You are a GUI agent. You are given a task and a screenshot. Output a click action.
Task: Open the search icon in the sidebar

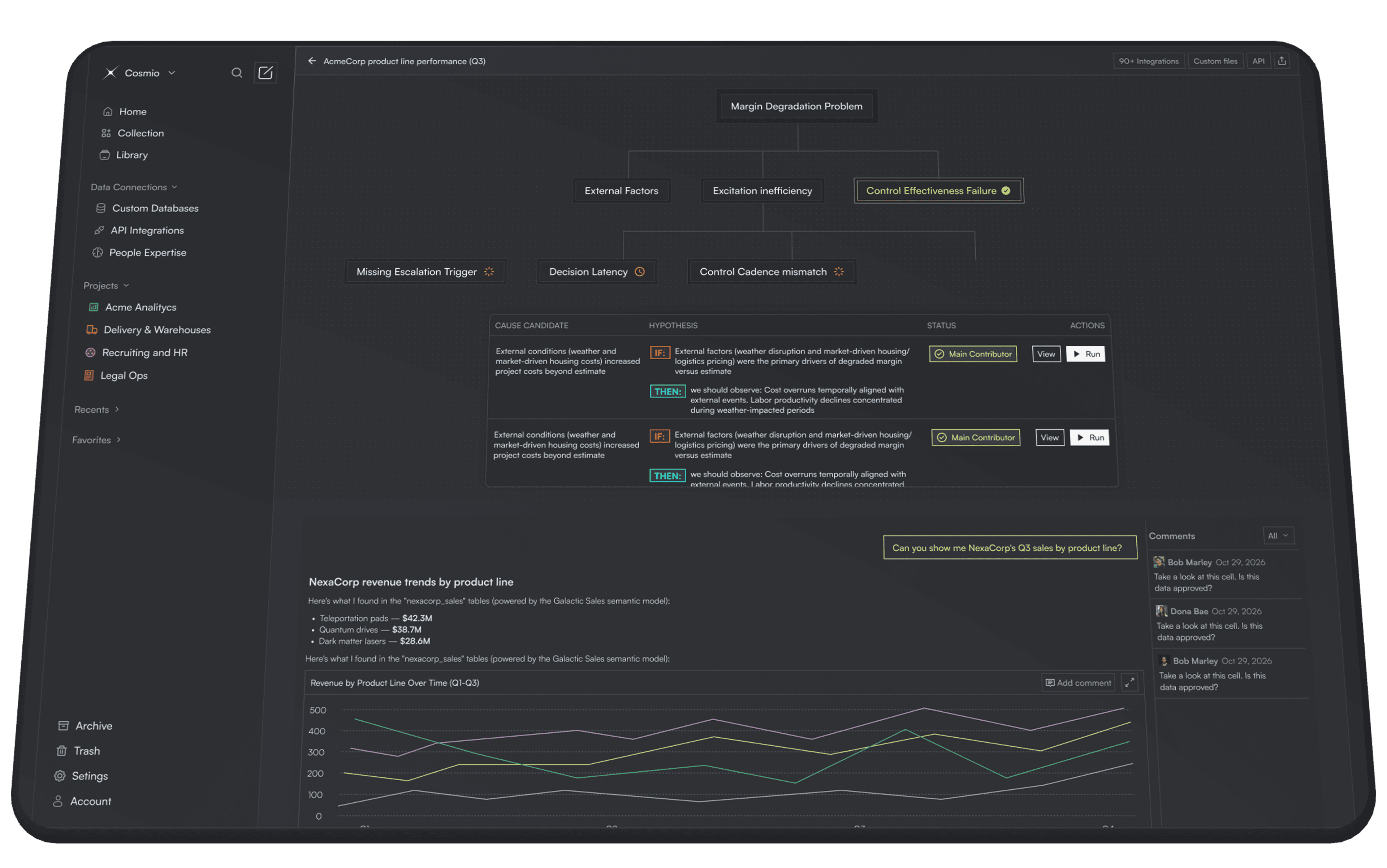pyautogui.click(x=237, y=73)
